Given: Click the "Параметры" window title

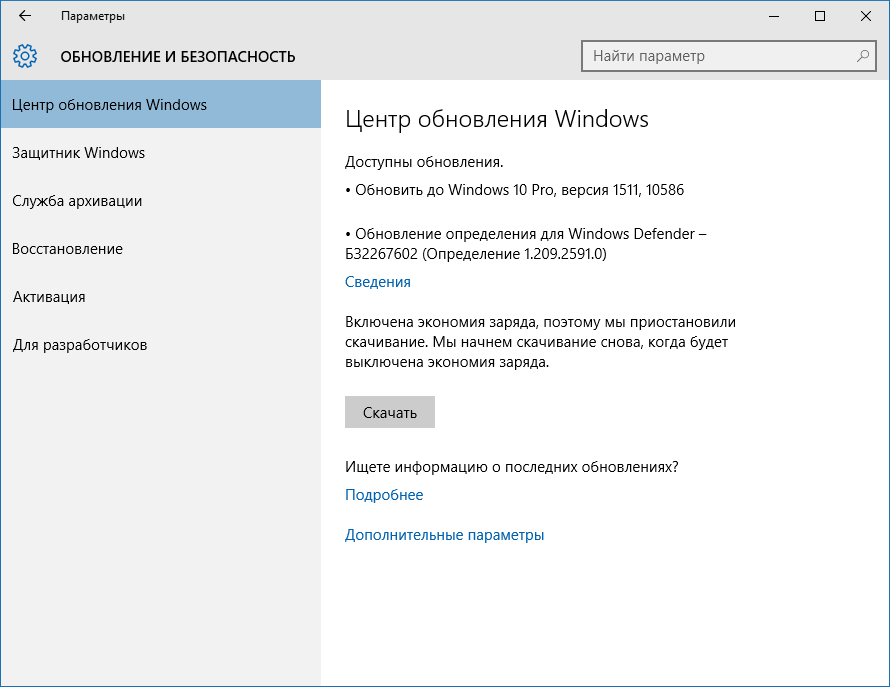Looking at the screenshot, I should pyautogui.click(x=93, y=16).
